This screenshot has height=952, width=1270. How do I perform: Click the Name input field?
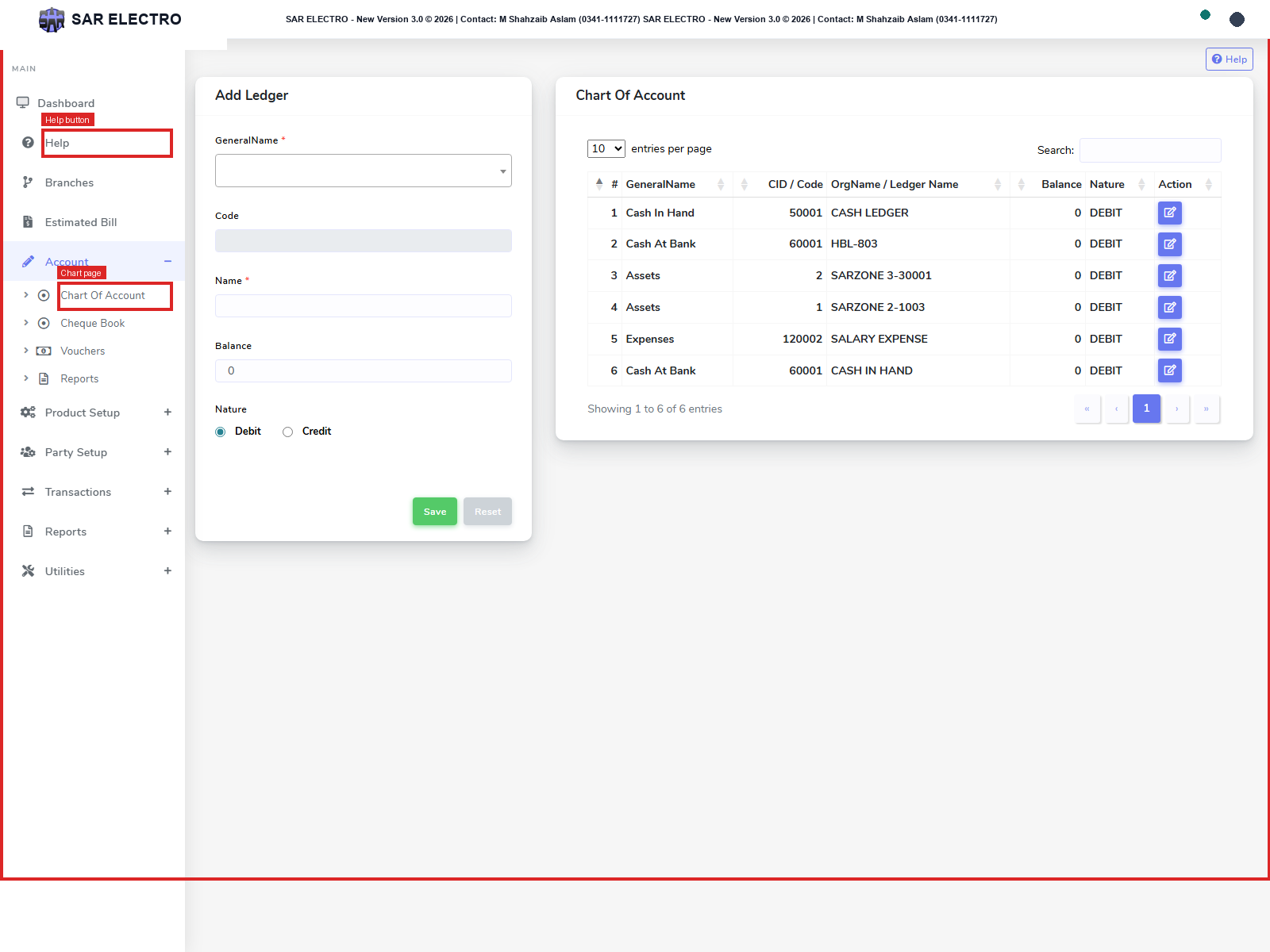tap(364, 305)
